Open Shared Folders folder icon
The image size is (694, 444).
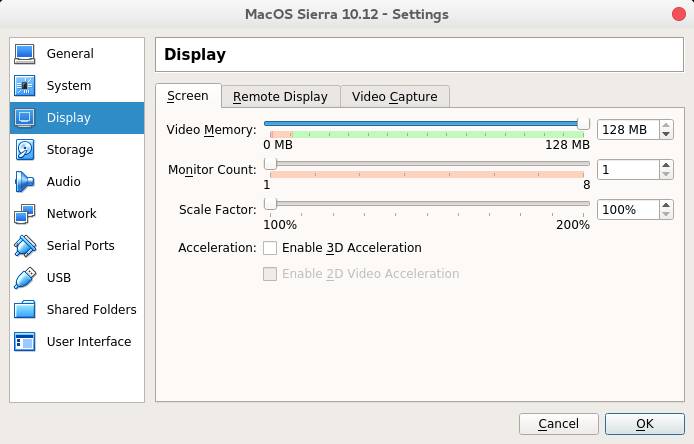tap(26, 310)
